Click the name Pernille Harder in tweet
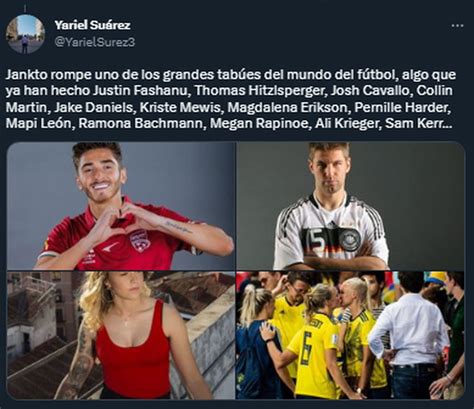This screenshot has height=409, width=474. (402, 107)
